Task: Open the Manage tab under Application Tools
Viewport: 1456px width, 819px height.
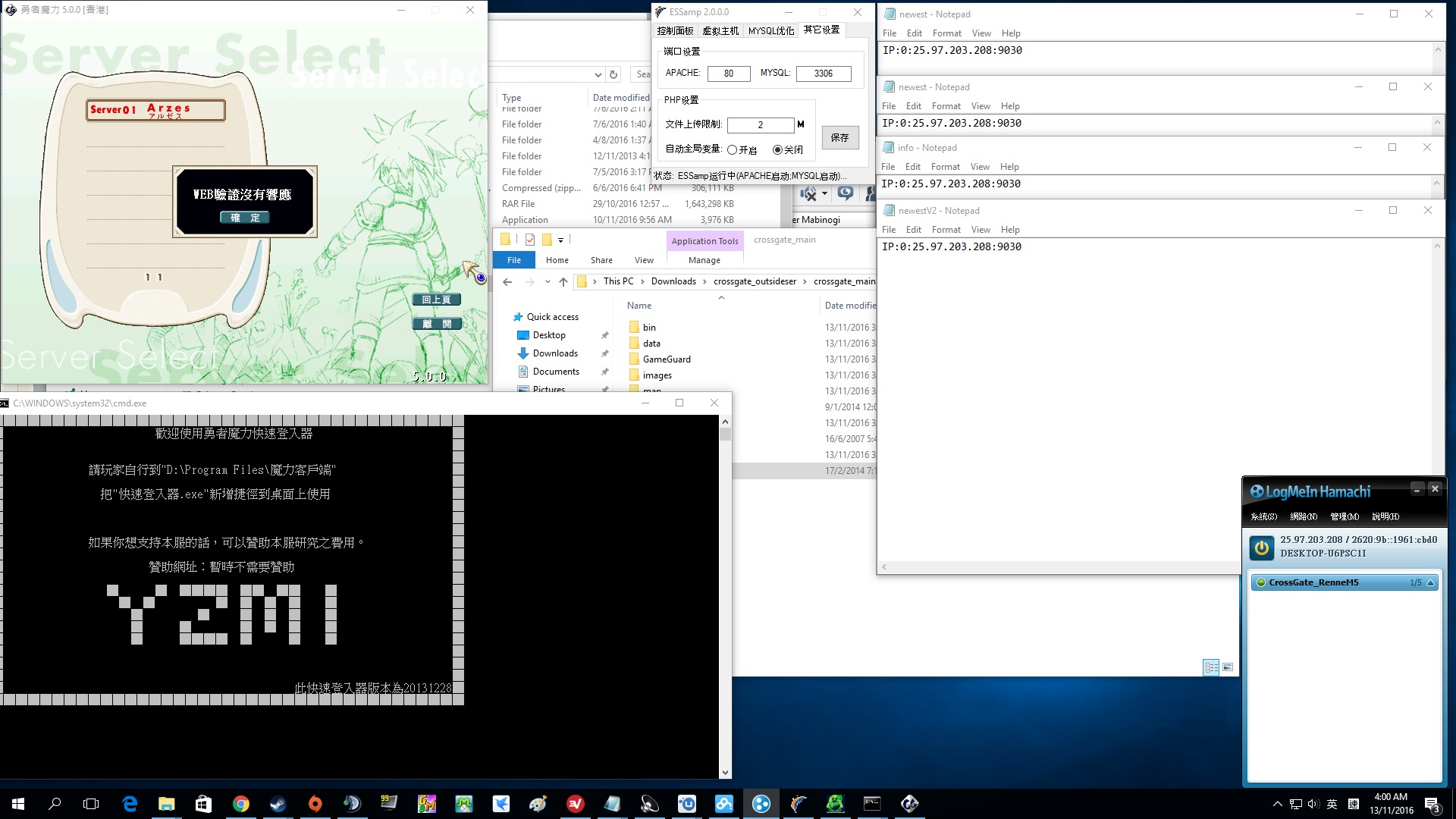Action: [704, 260]
